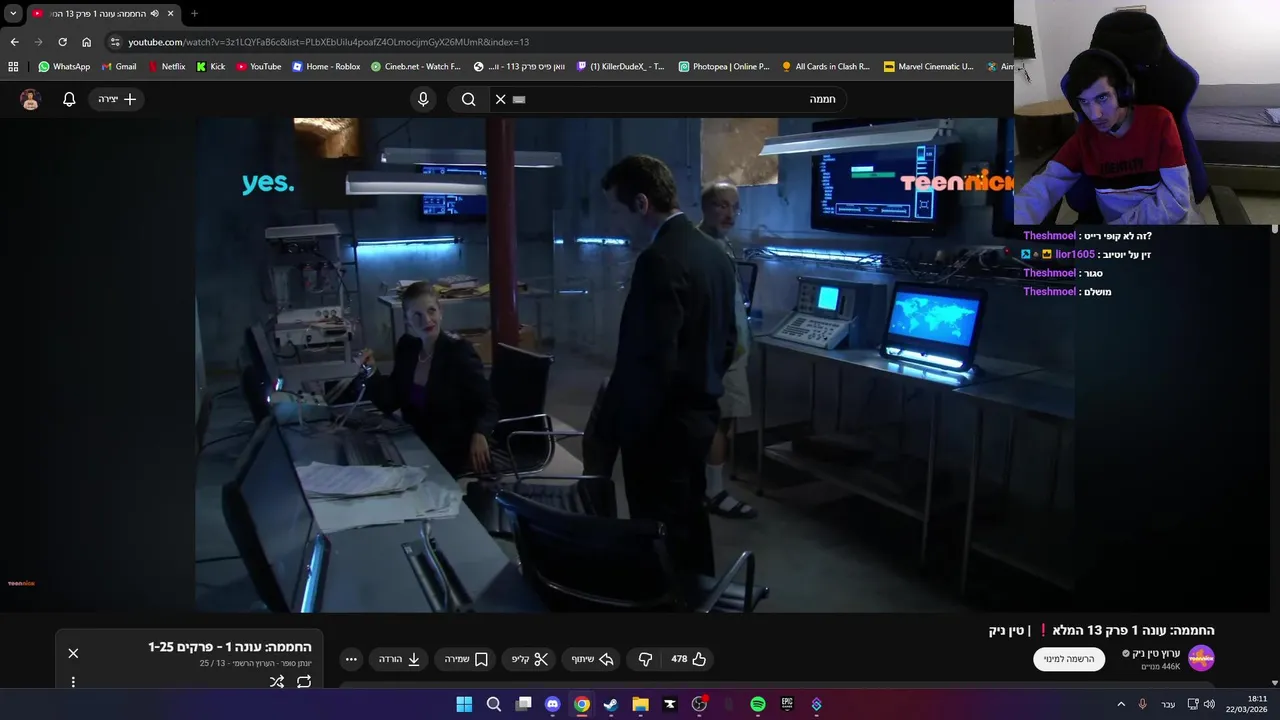Clear the YouTube search text with X

pyautogui.click(x=501, y=99)
